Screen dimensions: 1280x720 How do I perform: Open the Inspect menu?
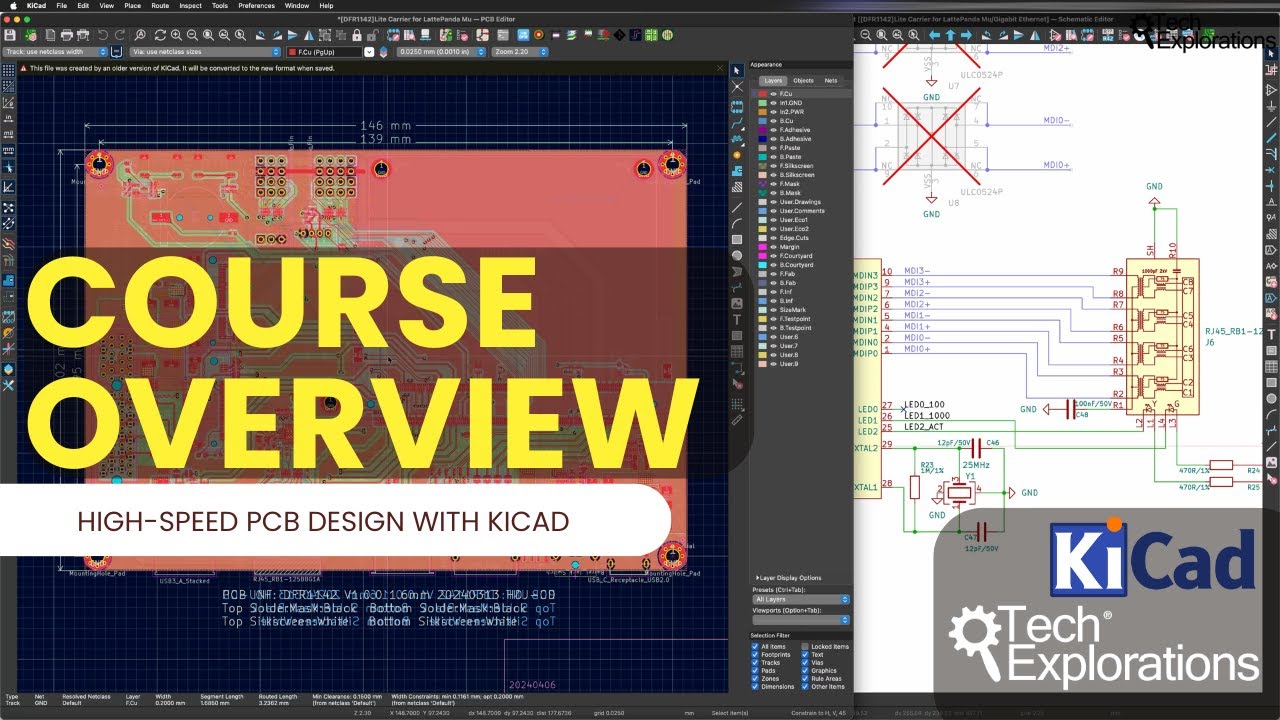coord(190,5)
